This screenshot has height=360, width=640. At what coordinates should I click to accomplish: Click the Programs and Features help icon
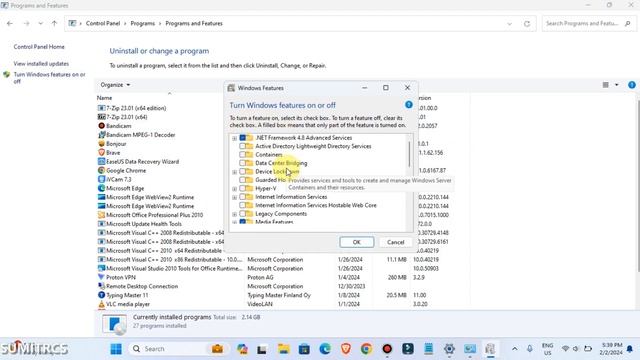632,85
